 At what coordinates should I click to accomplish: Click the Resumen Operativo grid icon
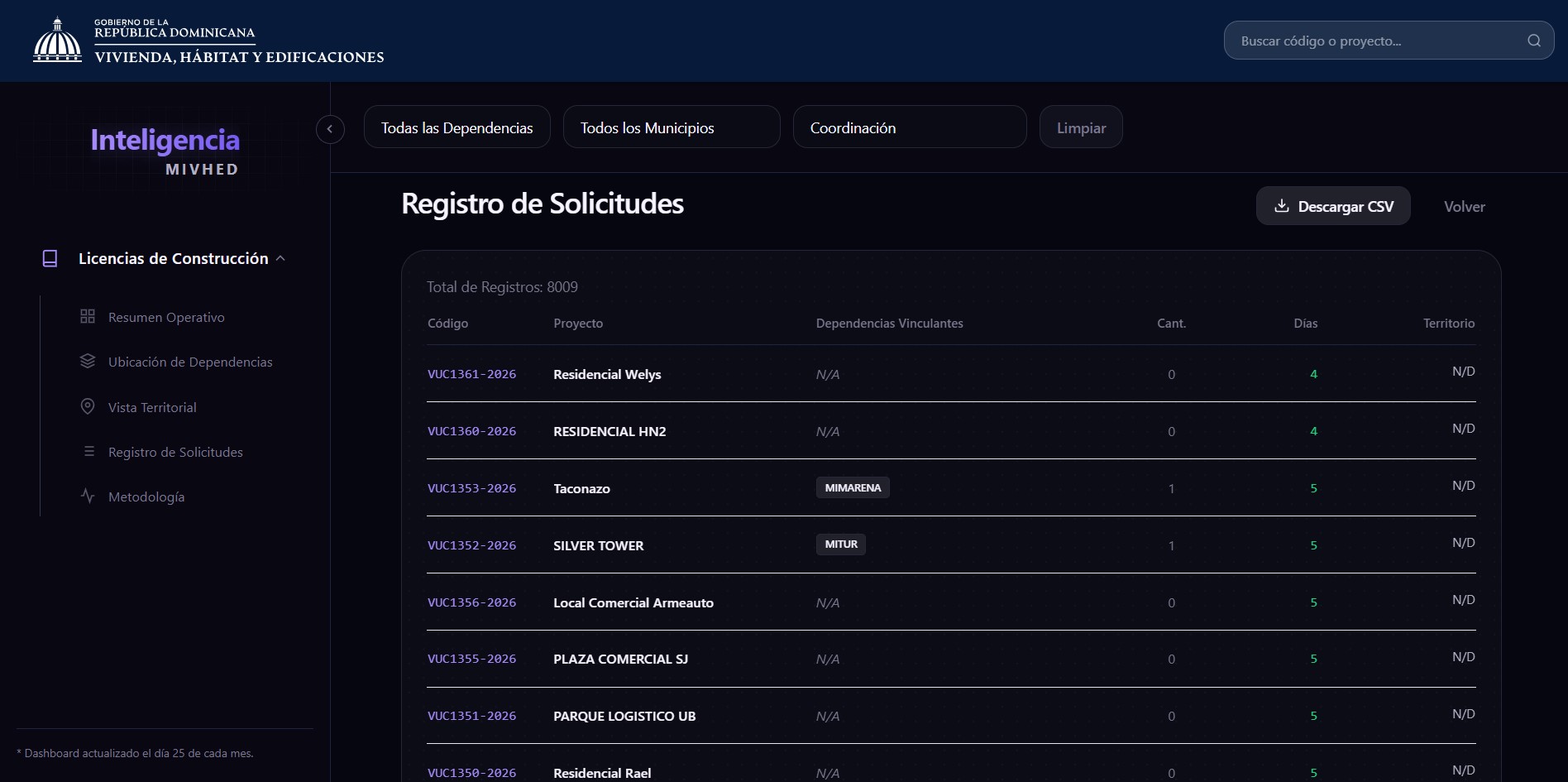[x=88, y=316]
